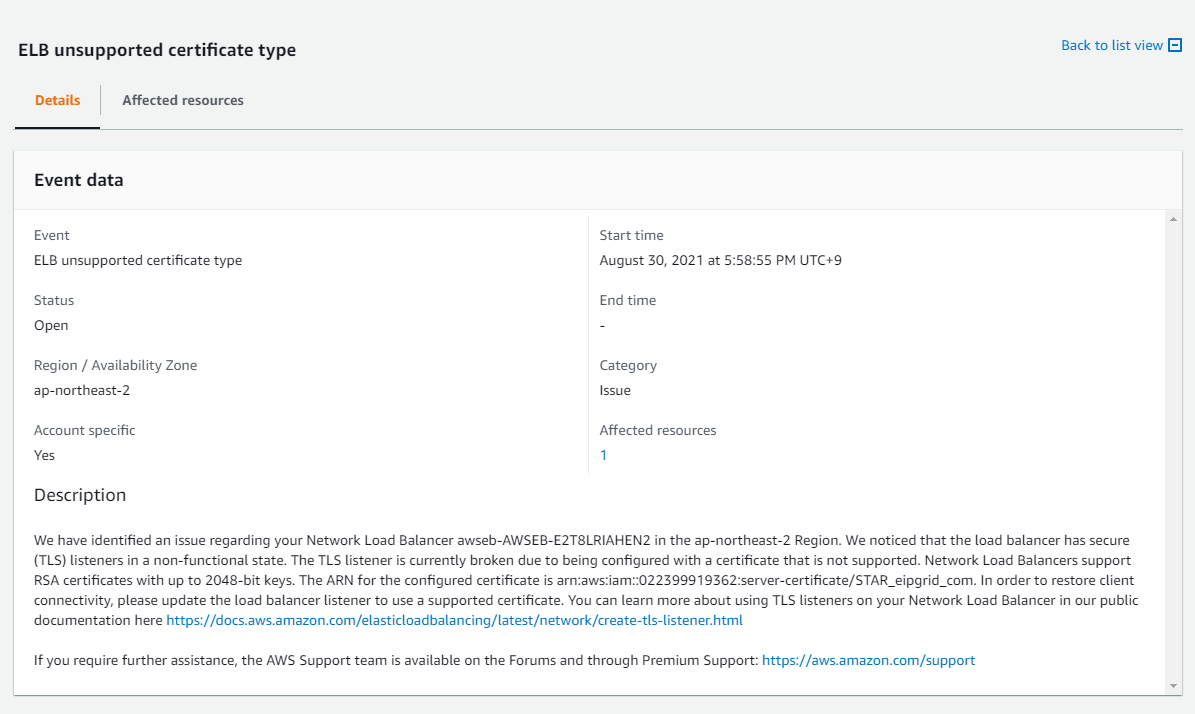Select the Details tab
Screen dimensions: 1195x714
click(x=57, y=100)
